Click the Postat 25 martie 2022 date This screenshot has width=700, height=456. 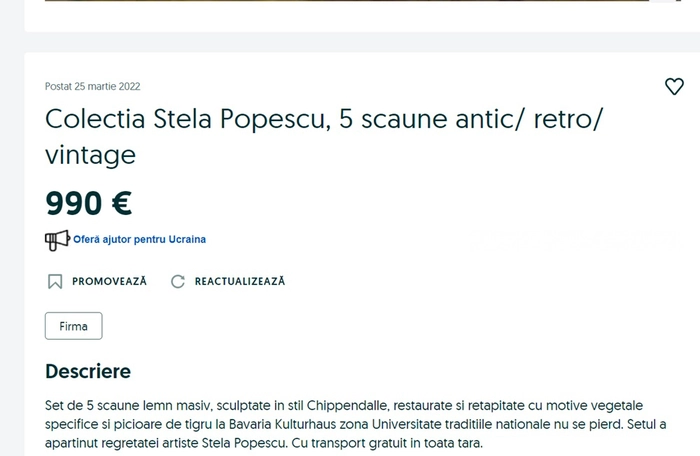(92, 86)
